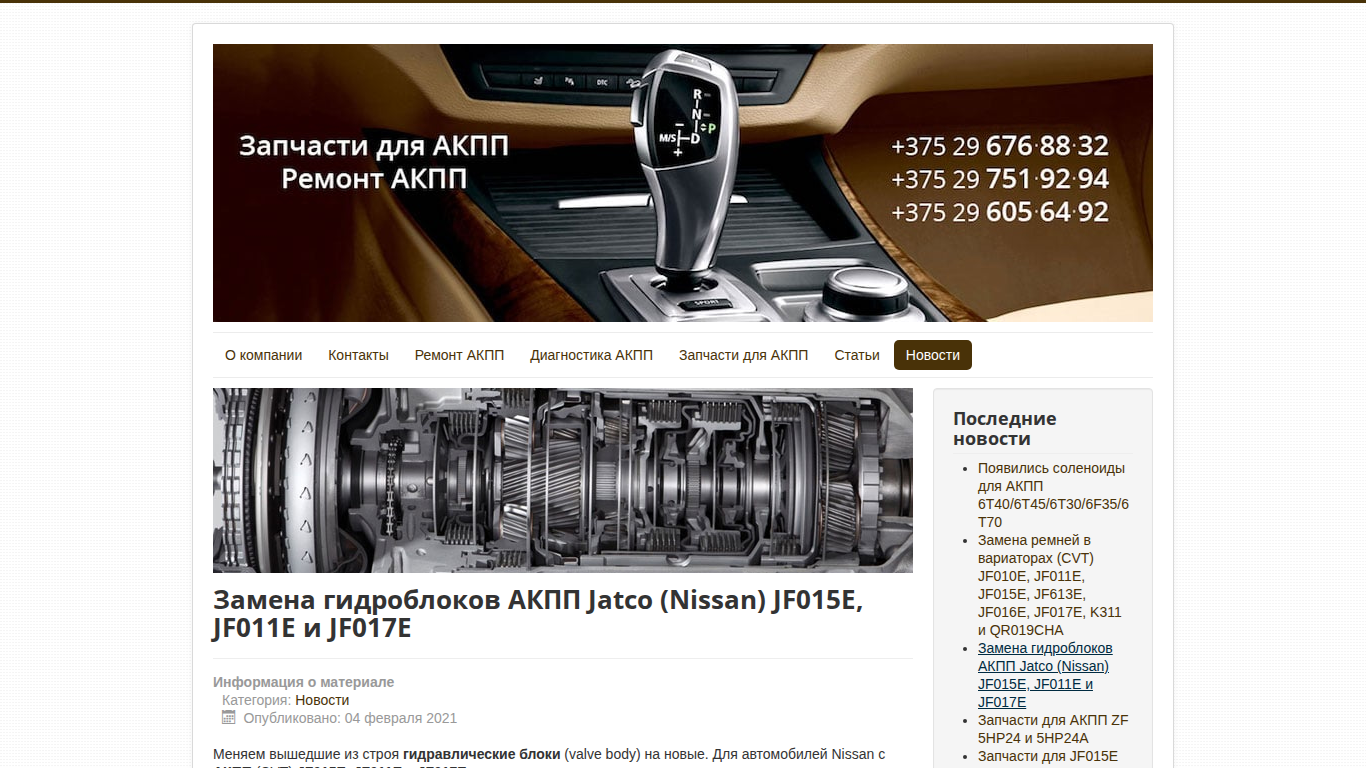This screenshot has width=1366, height=768.
Task: Open the О компании menu item
Action: pyautogui.click(x=263, y=355)
